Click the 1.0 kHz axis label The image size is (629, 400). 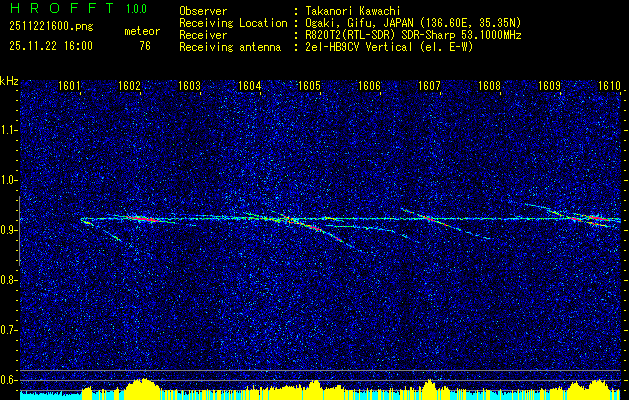(8, 180)
